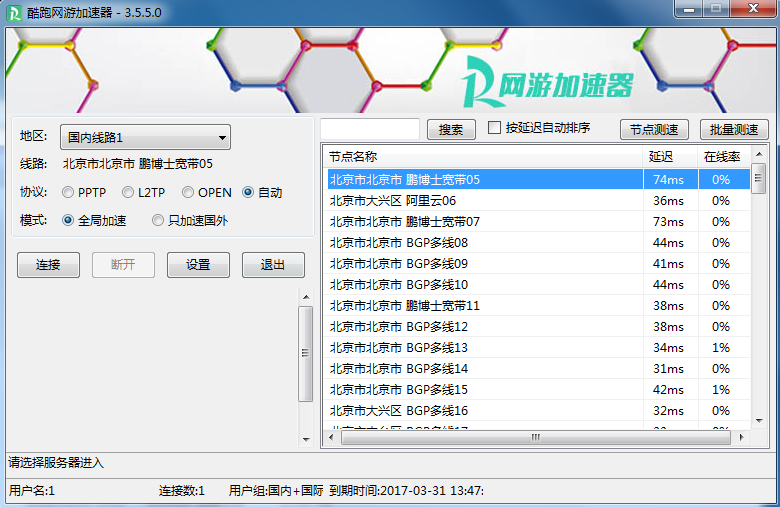The image size is (780, 507).
Task: Select node 北京市北京市 鹏博士宽带07
Action: pos(538,221)
